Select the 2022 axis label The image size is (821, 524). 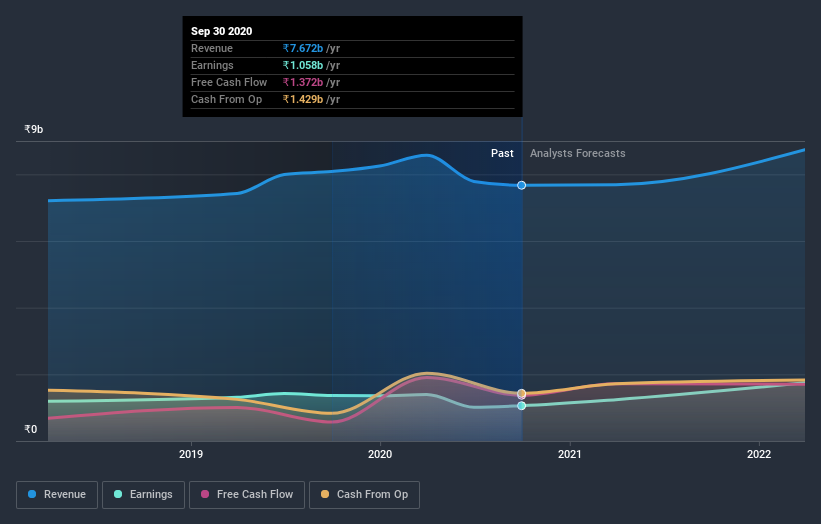coord(759,454)
